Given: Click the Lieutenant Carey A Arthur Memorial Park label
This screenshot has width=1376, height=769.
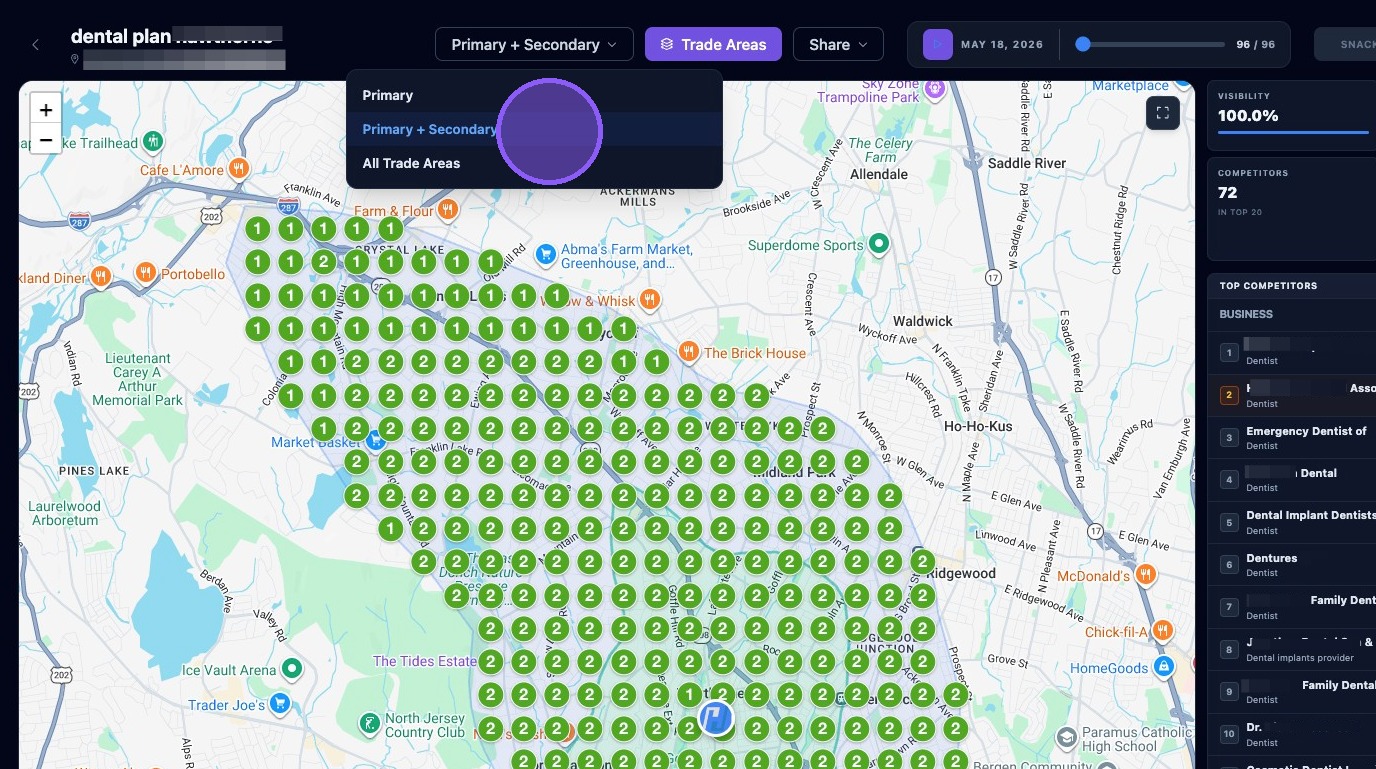Looking at the screenshot, I should point(138,379).
